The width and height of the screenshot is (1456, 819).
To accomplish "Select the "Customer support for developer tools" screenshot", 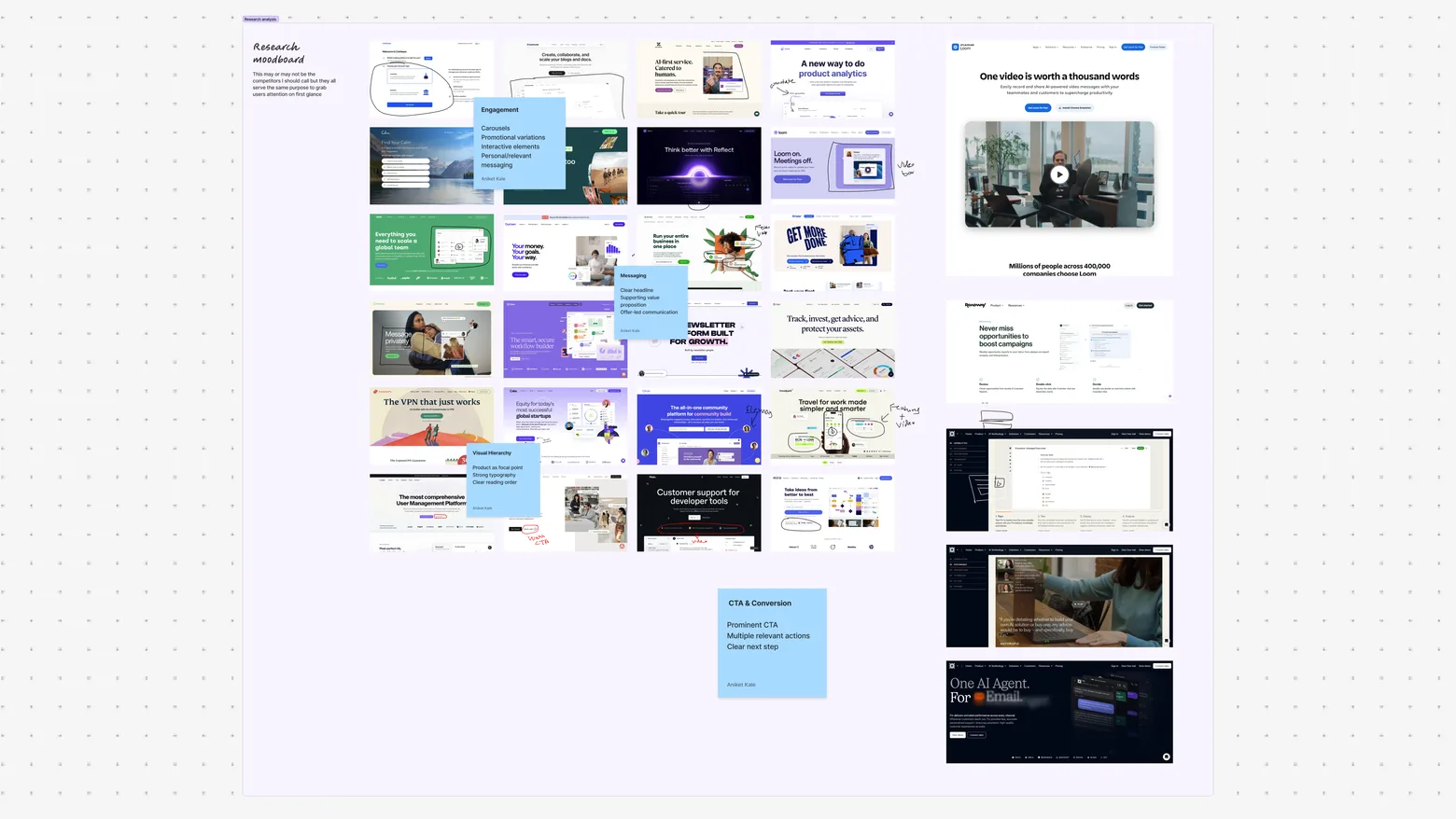I will (699, 512).
